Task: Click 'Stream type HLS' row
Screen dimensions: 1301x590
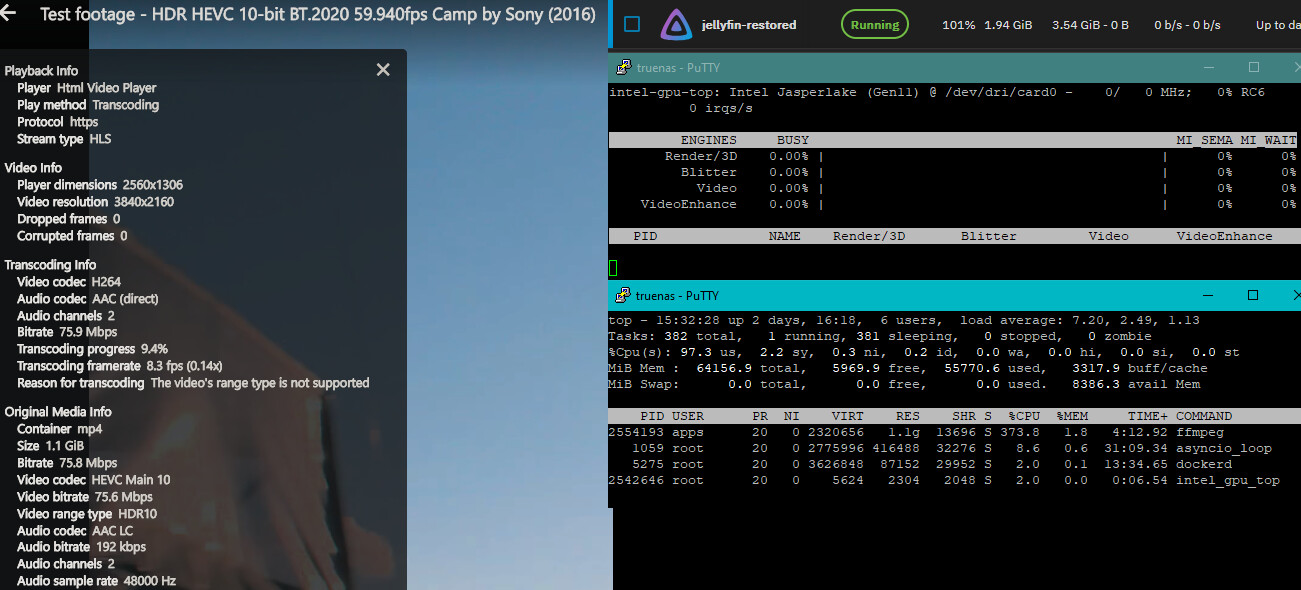Action: 64,139
